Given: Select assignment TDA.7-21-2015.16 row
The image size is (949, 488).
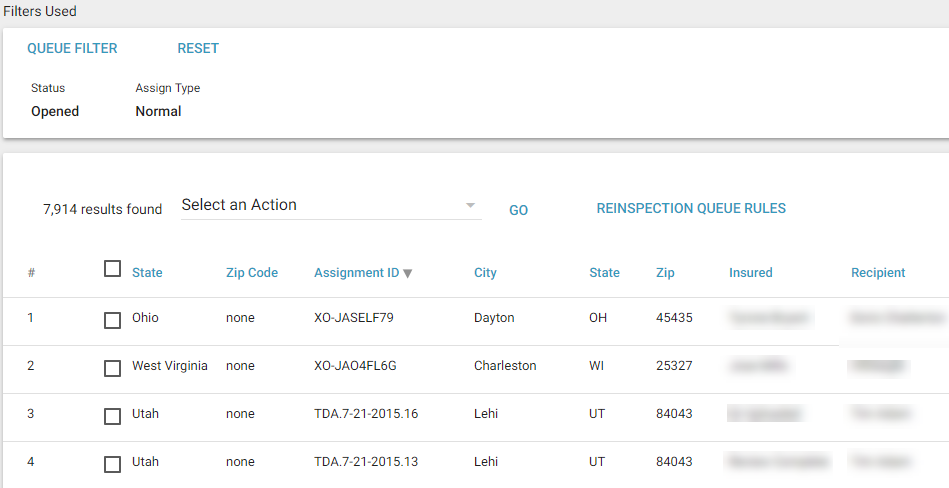Looking at the screenshot, I should point(366,414).
